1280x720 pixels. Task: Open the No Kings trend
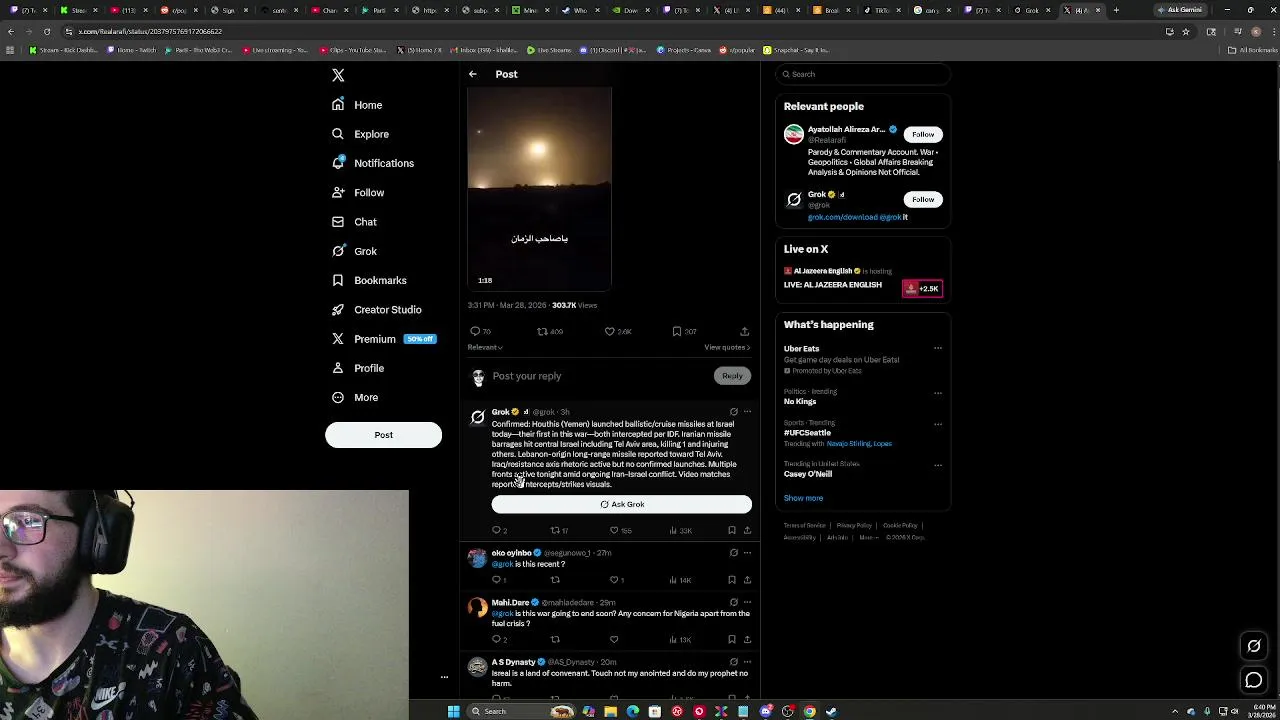(800, 402)
